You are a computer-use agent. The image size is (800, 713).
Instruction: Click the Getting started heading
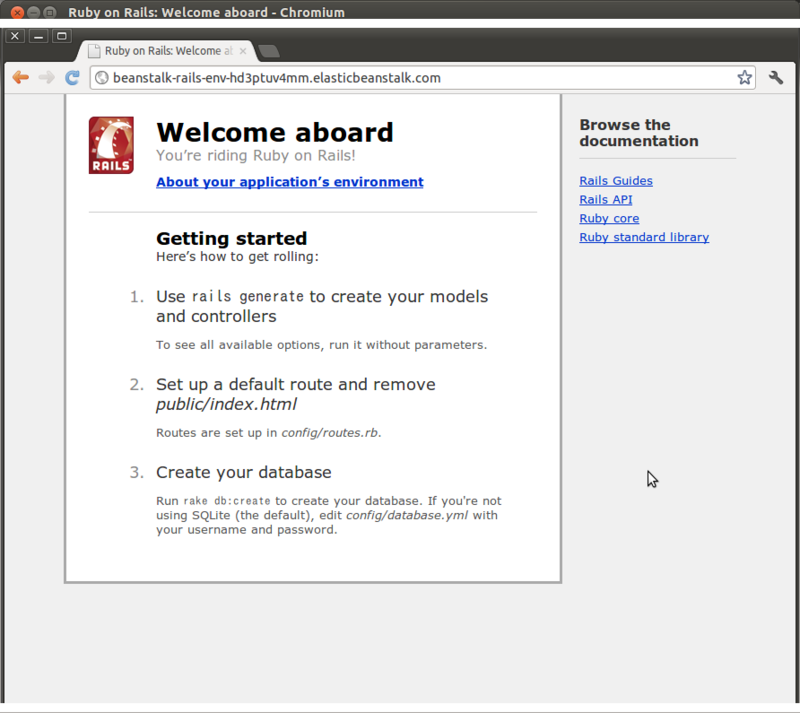(x=232, y=238)
